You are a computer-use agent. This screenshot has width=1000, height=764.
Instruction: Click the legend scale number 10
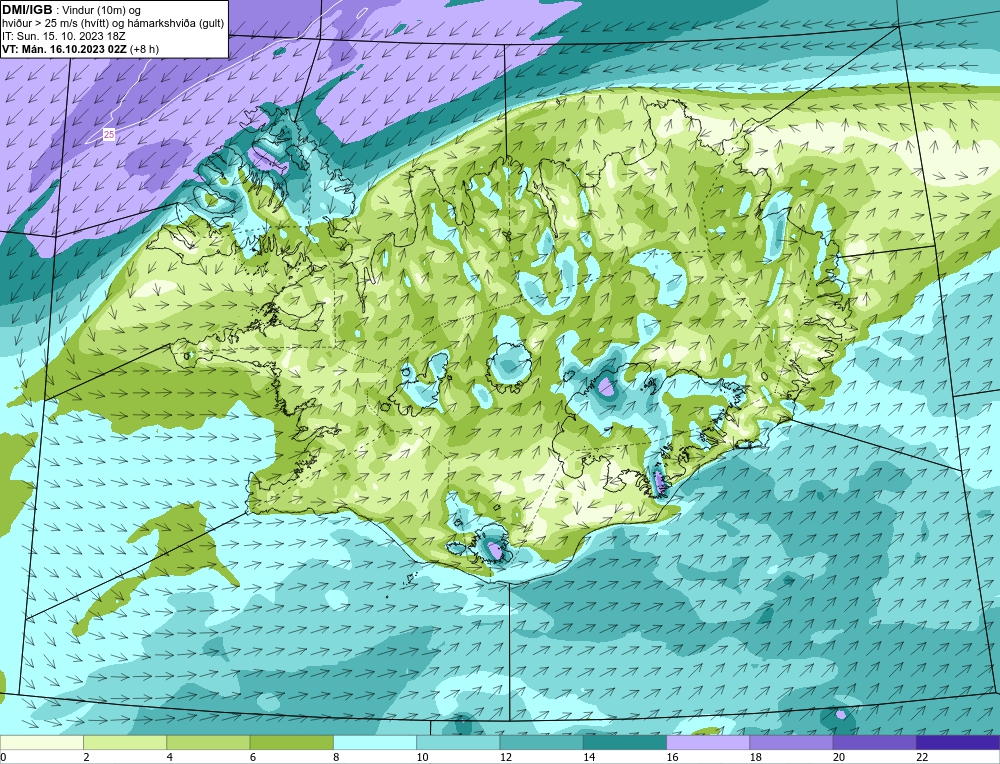422,757
